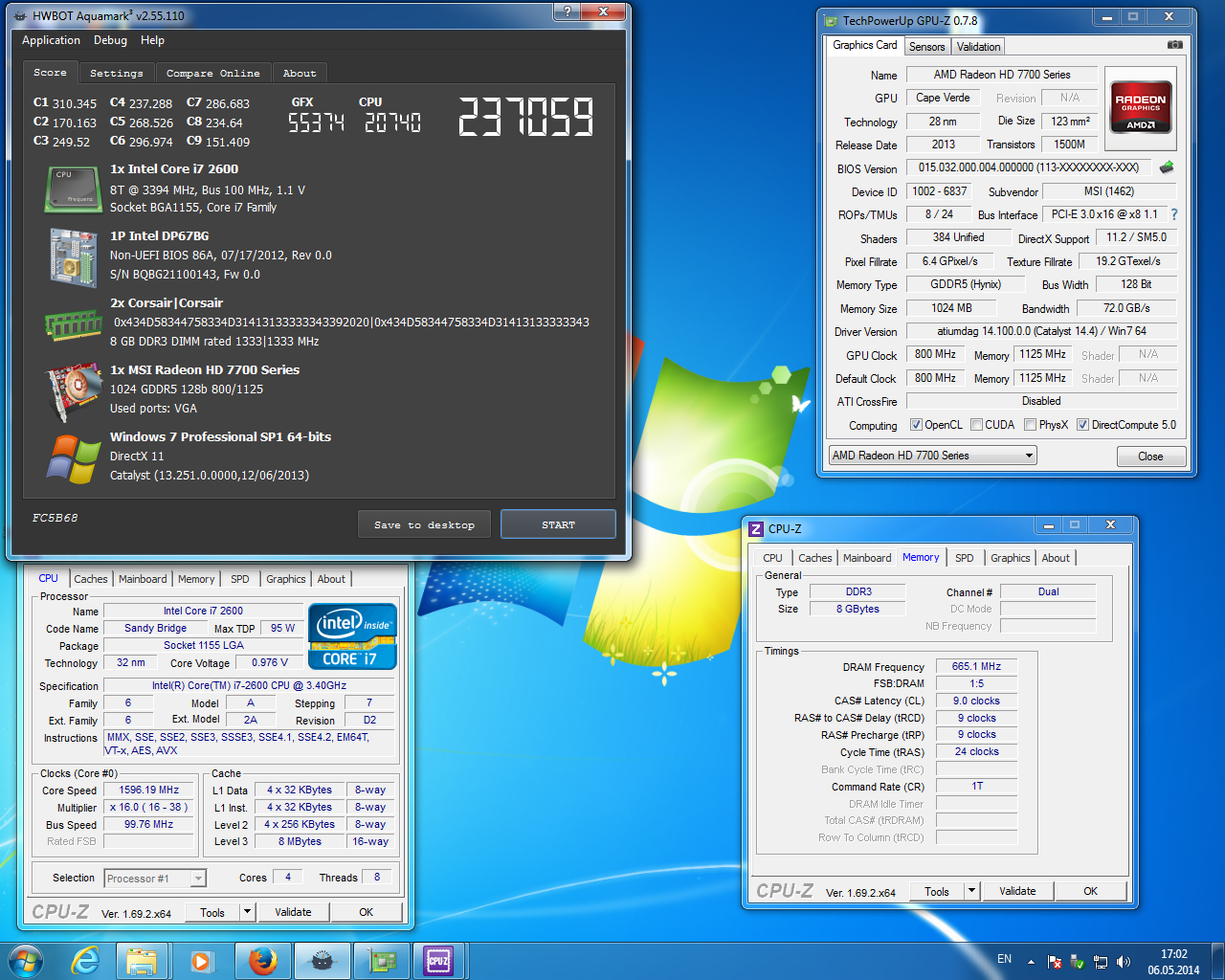
Task: Toggle the PhysX checkbox in GPU-Z
Action: tap(1030, 425)
